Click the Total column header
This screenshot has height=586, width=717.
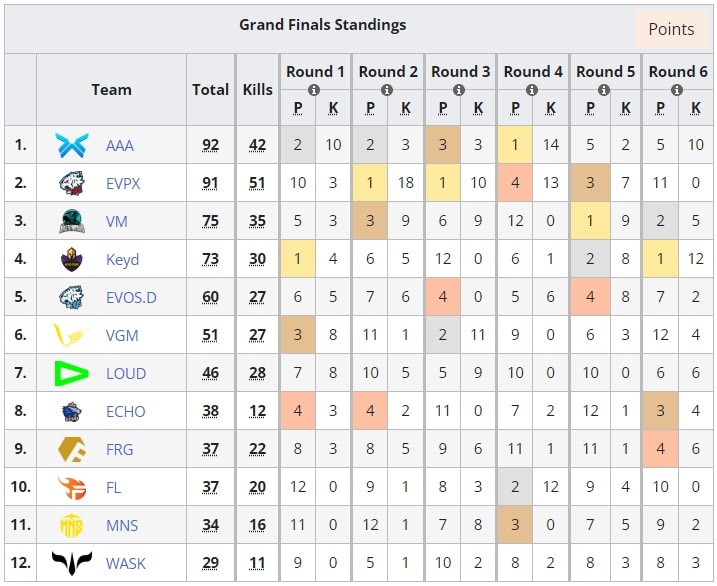(210, 90)
